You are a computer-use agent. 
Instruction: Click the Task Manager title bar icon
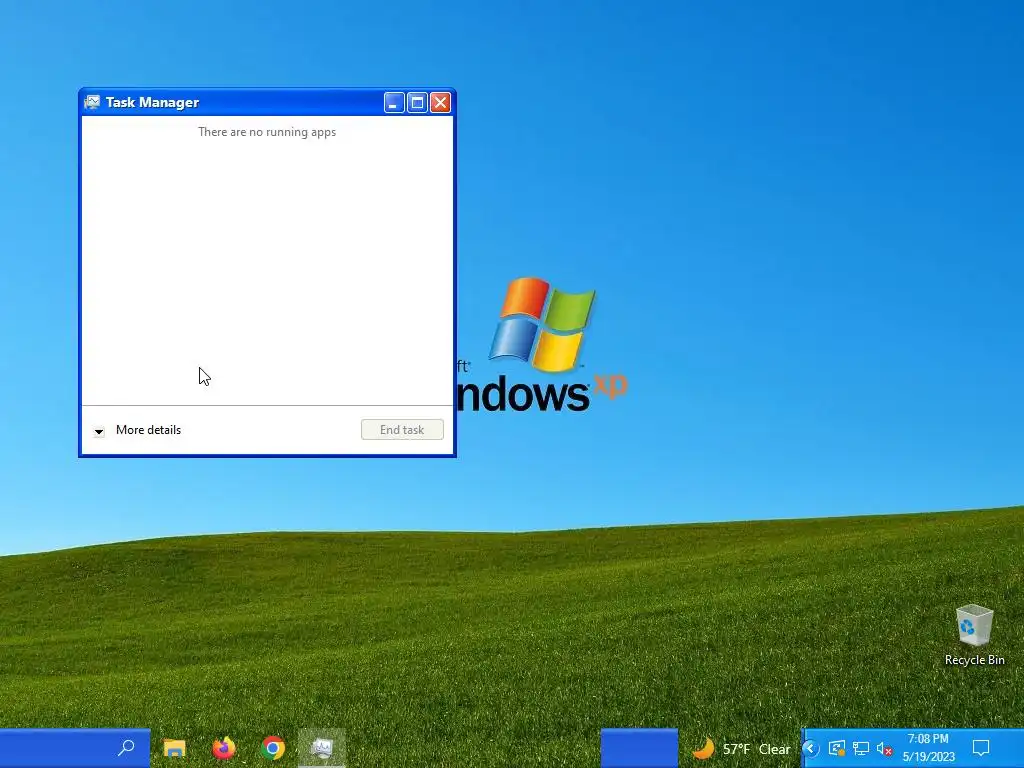pyautogui.click(x=92, y=103)
